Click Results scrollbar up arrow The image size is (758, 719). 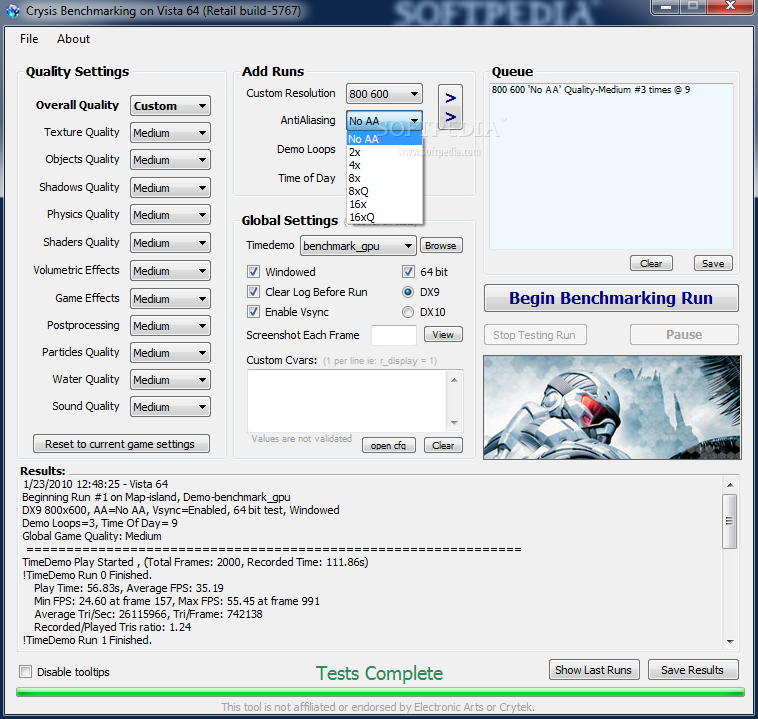pos(730,484)
